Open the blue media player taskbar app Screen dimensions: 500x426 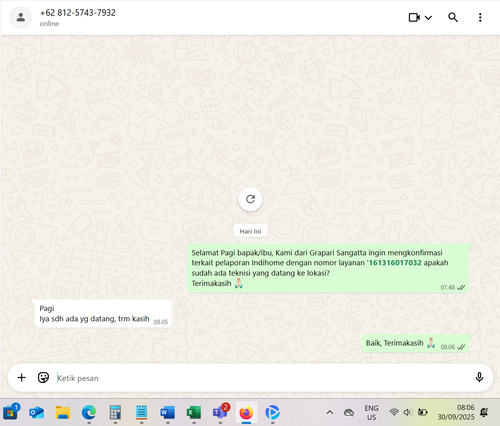coord(273,413)
